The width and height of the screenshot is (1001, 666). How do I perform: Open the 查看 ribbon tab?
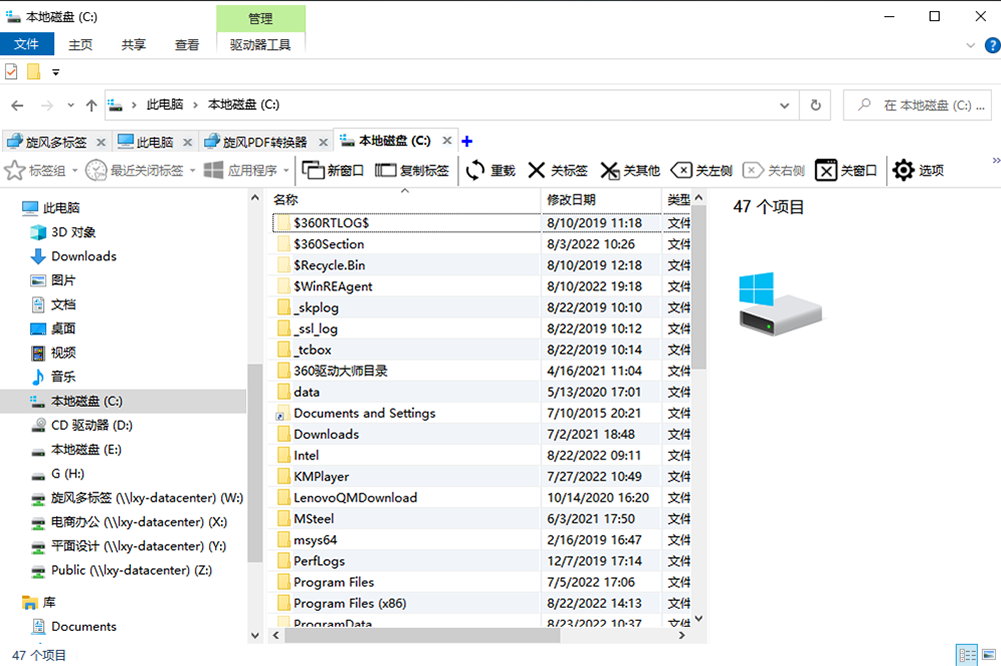pyautogui.click(x=187, y=45)
